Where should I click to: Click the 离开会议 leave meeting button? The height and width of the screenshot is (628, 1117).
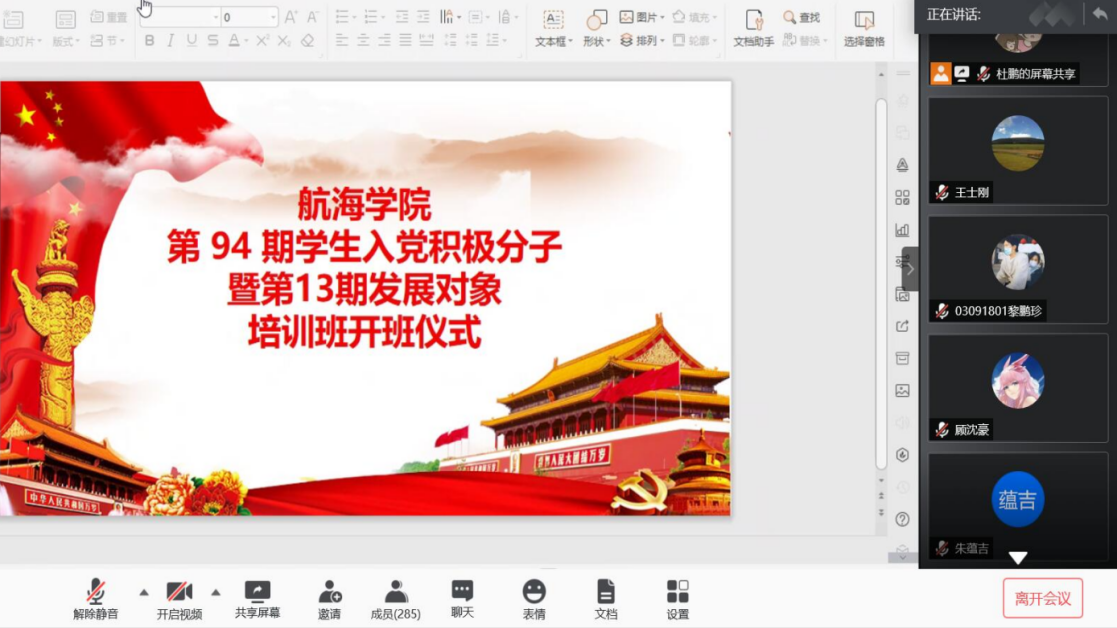click(x=1042, y=598)
